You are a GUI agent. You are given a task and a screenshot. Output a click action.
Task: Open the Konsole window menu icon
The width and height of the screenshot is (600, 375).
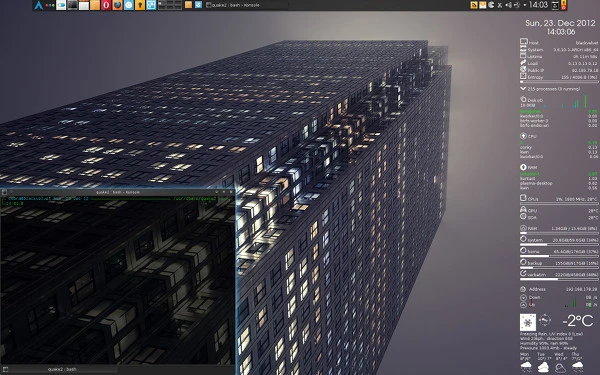point(4,192)
